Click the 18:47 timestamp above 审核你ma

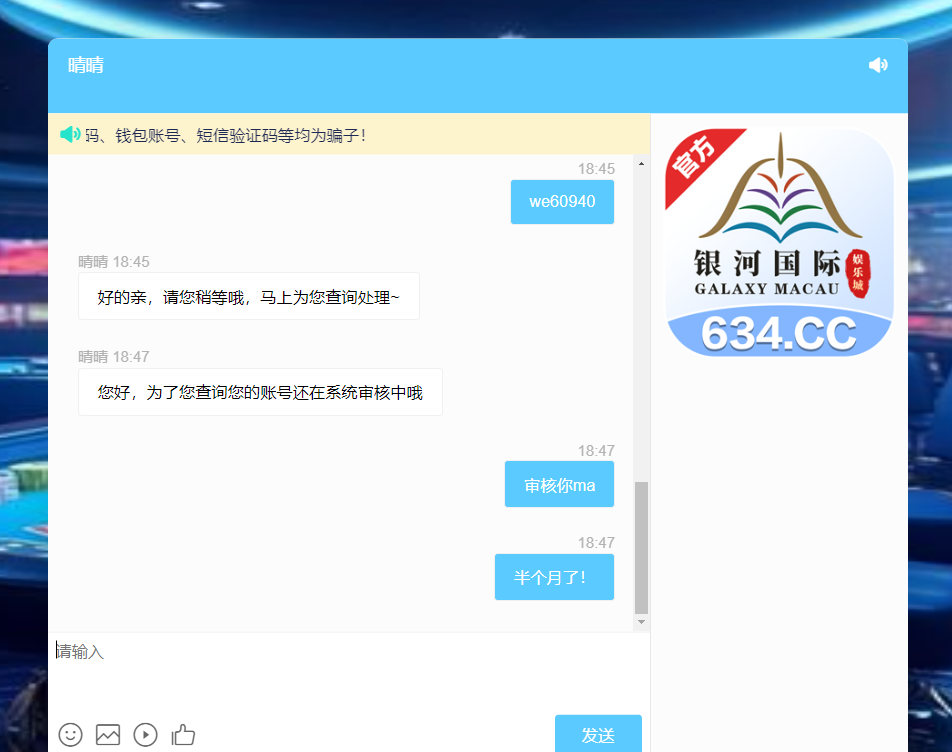599,450
